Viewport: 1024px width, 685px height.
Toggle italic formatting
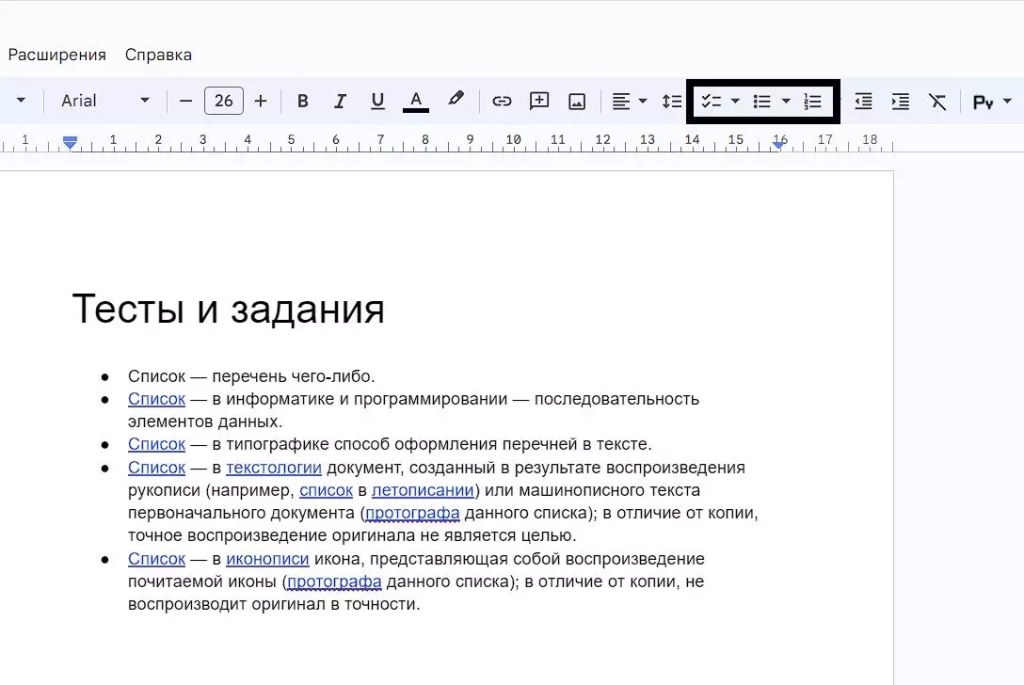340,100
